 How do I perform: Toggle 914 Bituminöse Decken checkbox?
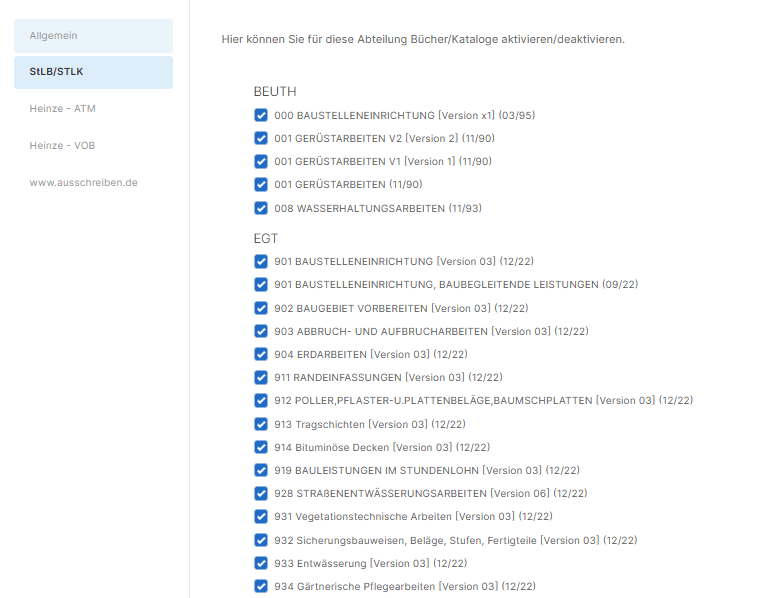[x=261, y=447]
